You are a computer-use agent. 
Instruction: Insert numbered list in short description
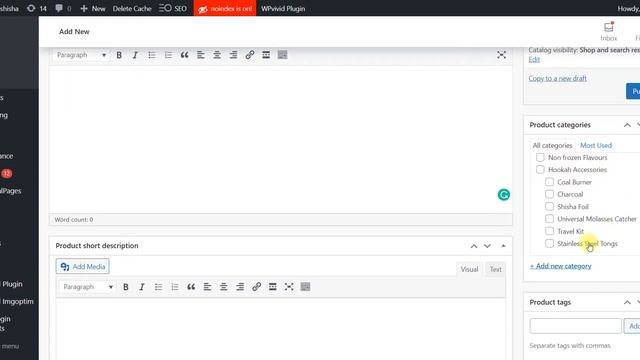175,287
